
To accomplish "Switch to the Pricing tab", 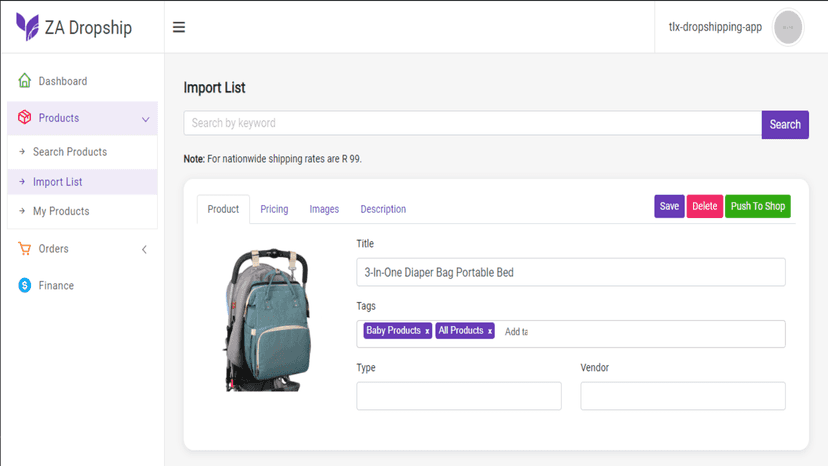I will click(x=274, y=209).
